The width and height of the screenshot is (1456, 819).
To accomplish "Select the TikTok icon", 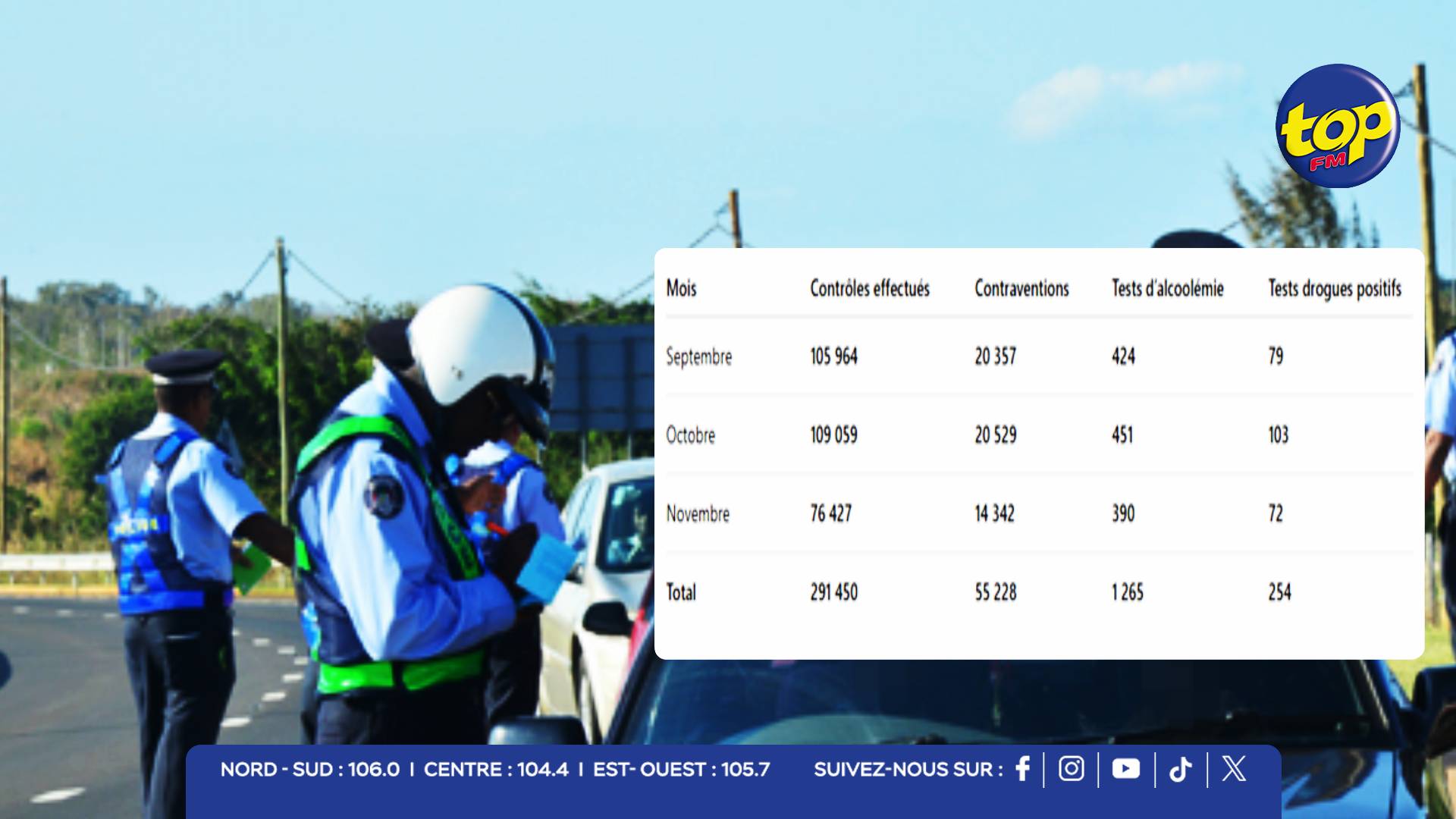I will 1180,770.
